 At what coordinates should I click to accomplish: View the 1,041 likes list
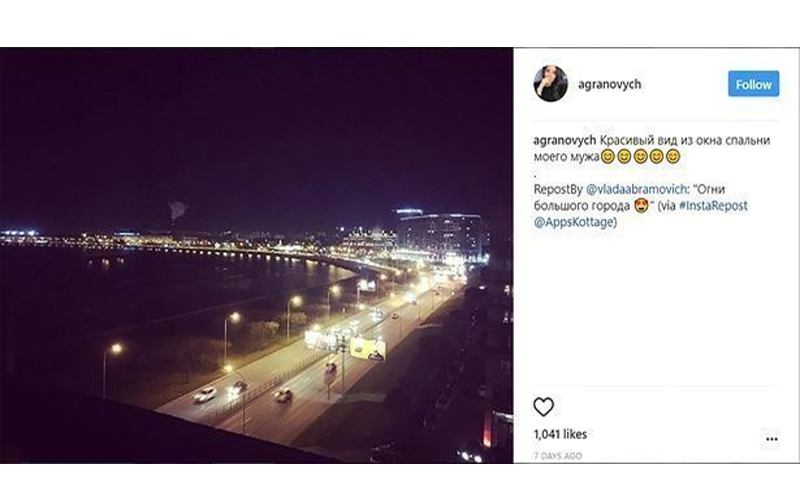(560, 434)
